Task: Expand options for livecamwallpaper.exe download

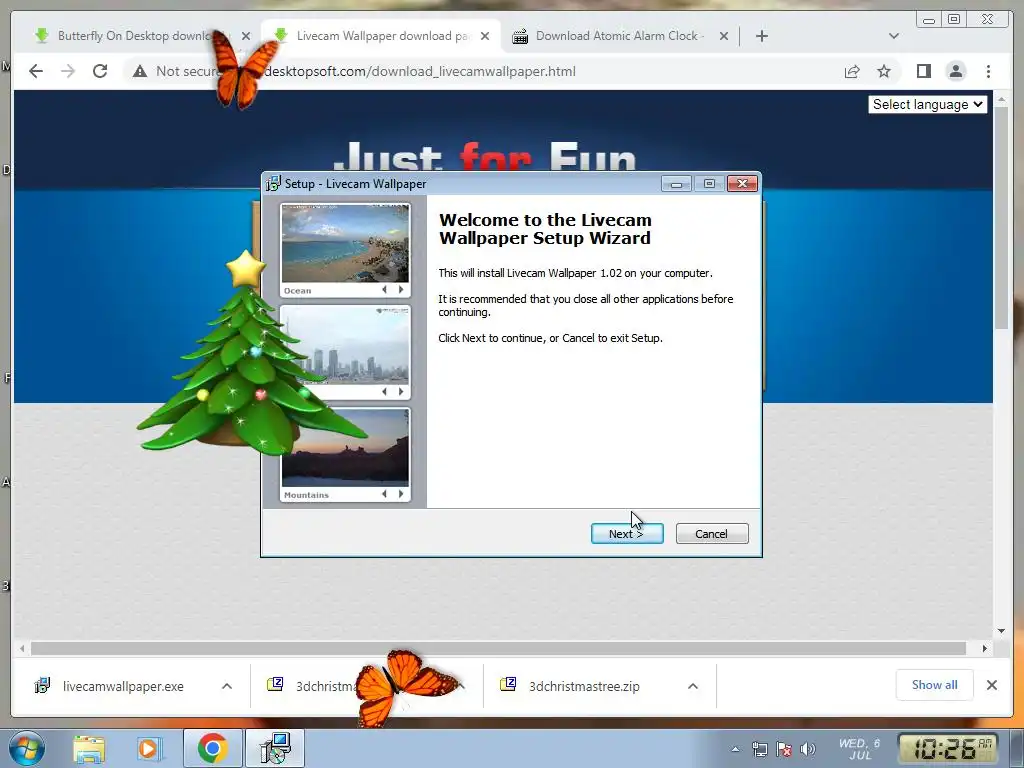Action: pyautogui.click(x=227, y=686)
